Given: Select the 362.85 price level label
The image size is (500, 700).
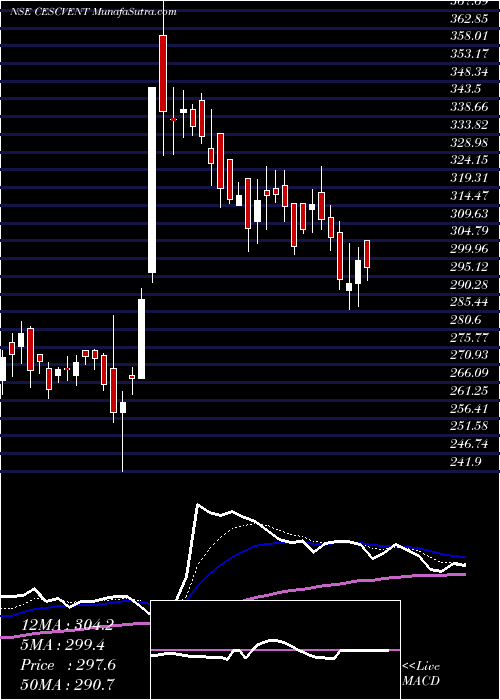Looking at the screenshot, I should pyautogui.click(x=470, y=19).
